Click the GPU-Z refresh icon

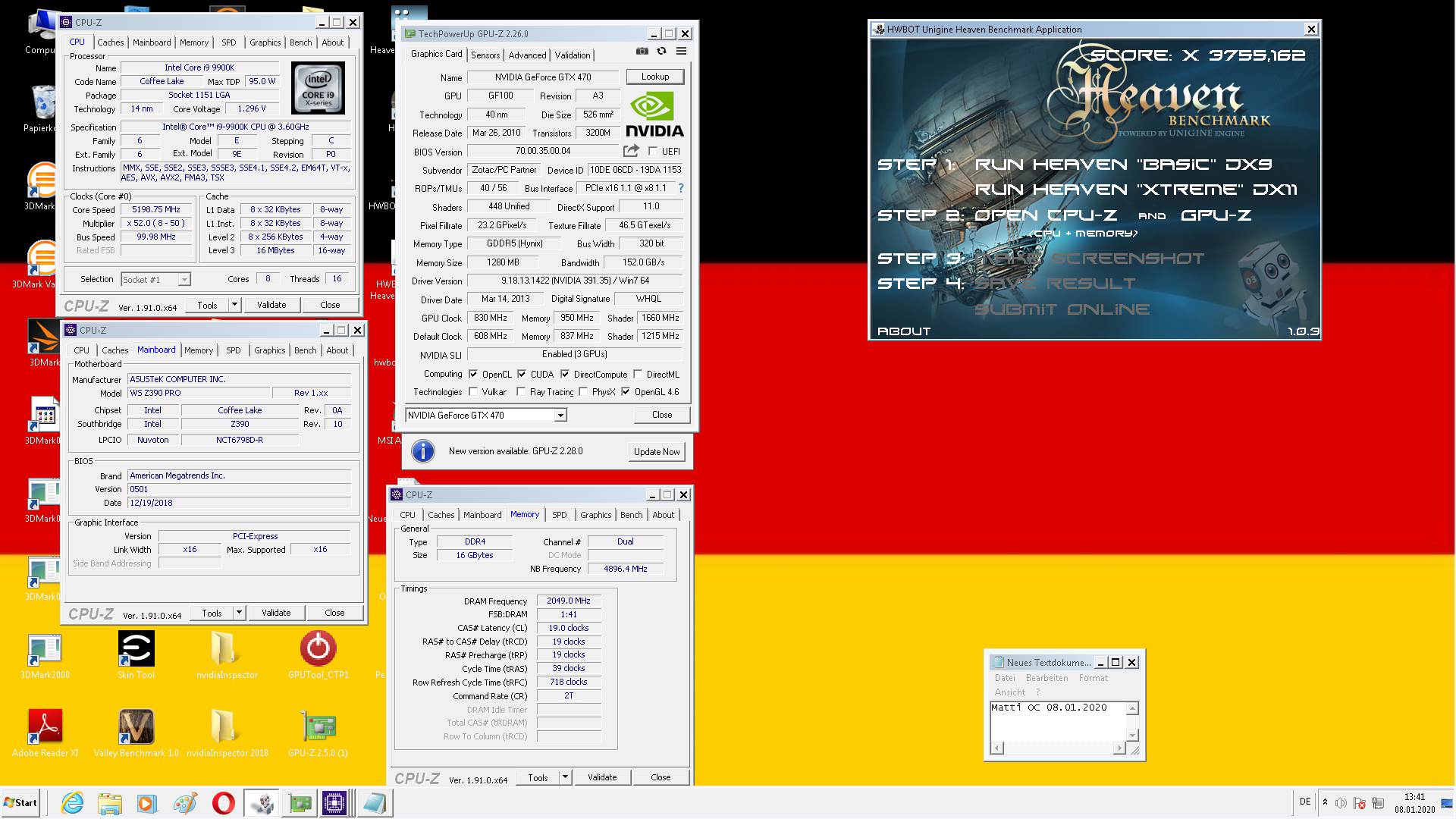[661, 52]
